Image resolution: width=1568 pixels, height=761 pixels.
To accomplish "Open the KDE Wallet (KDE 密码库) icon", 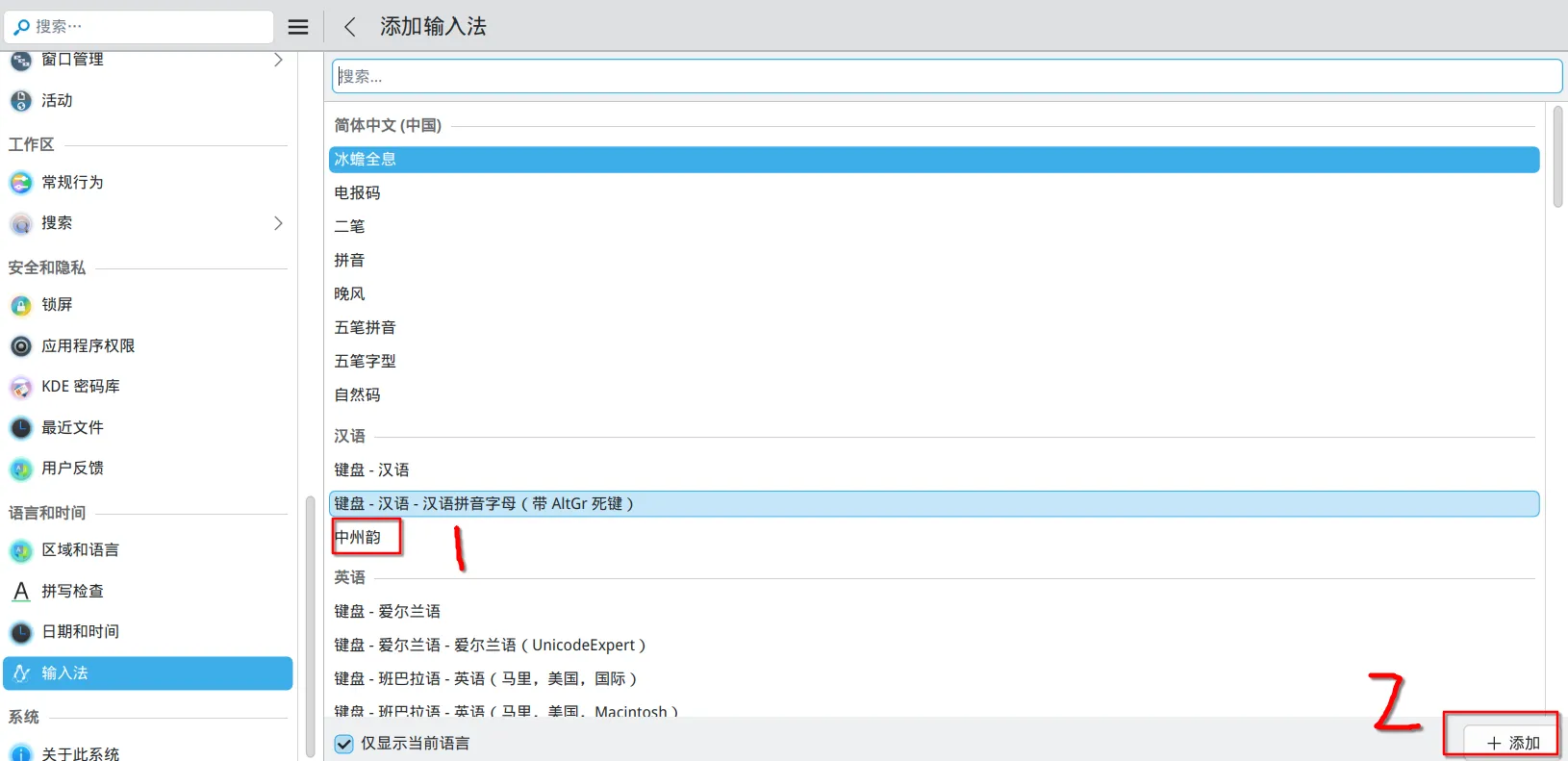I will pos(21,387).
